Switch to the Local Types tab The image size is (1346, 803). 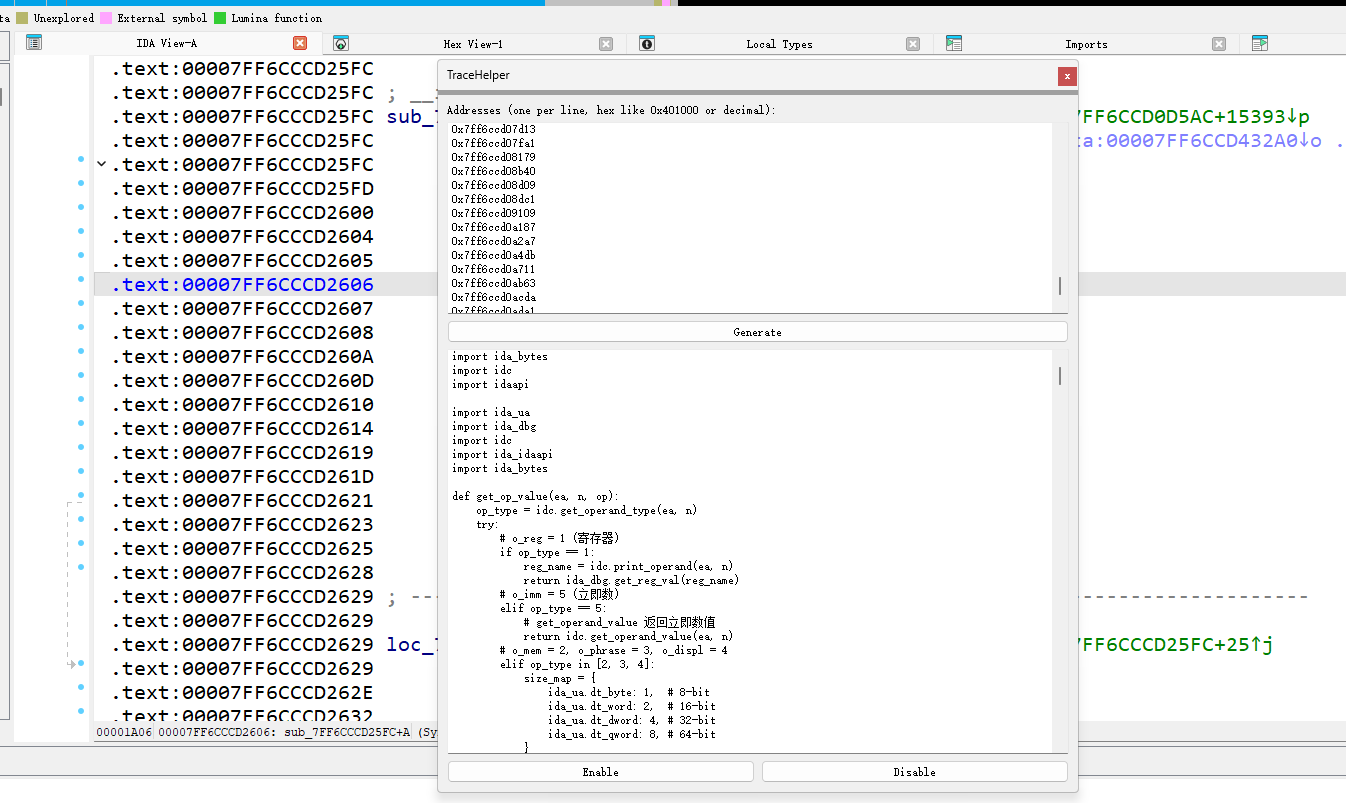779,44
